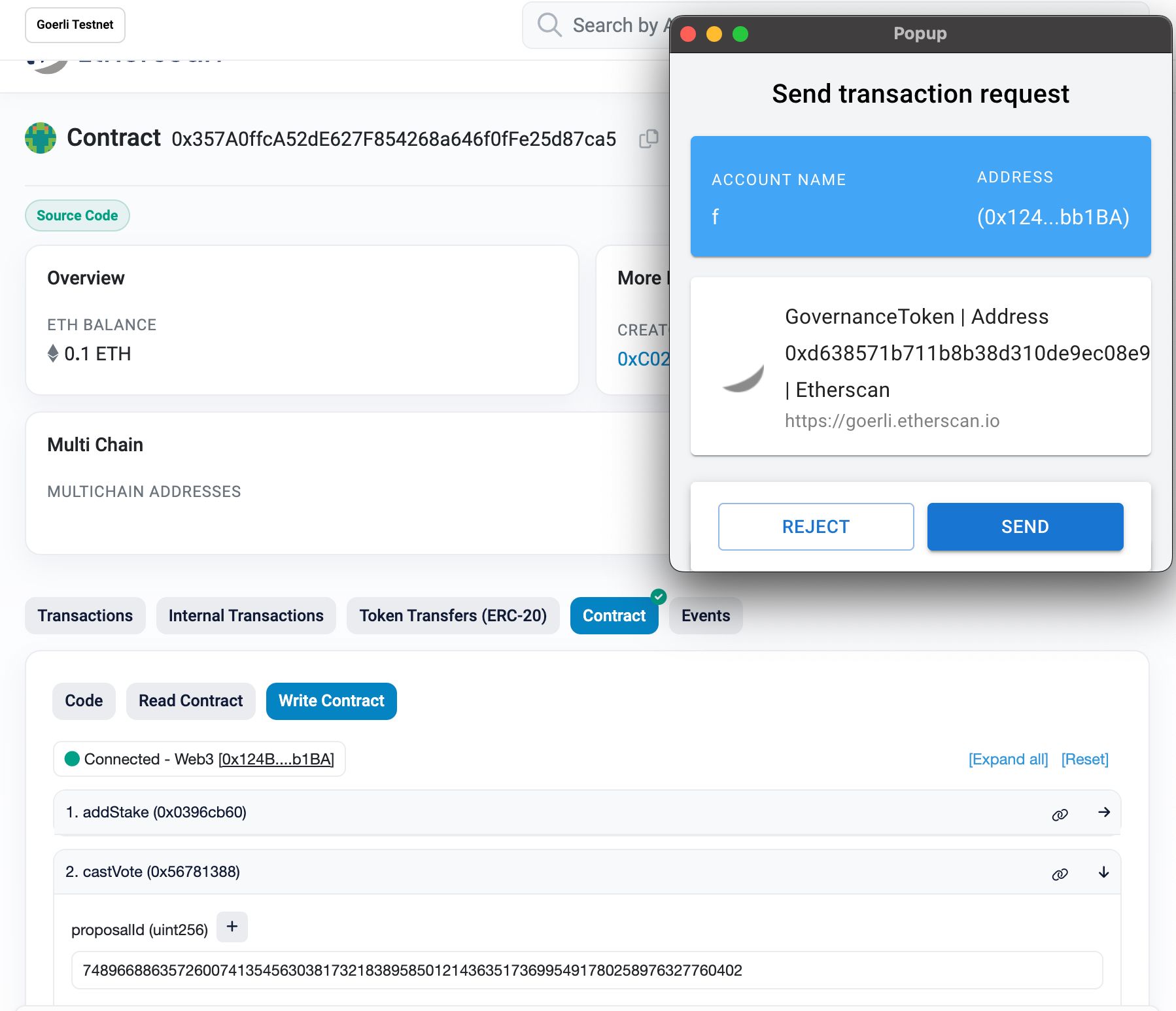Click the Popup window title bar
This screenshot has width=1176, height=1011.
(920, 34)
